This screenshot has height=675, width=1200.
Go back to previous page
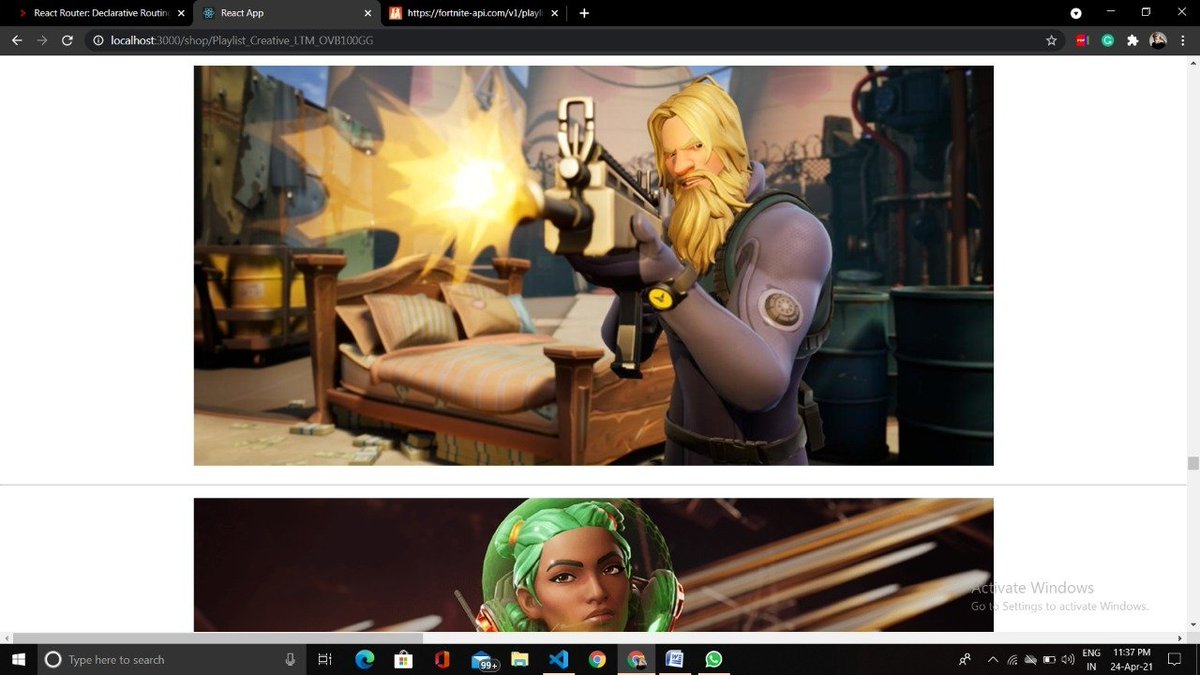16,41
